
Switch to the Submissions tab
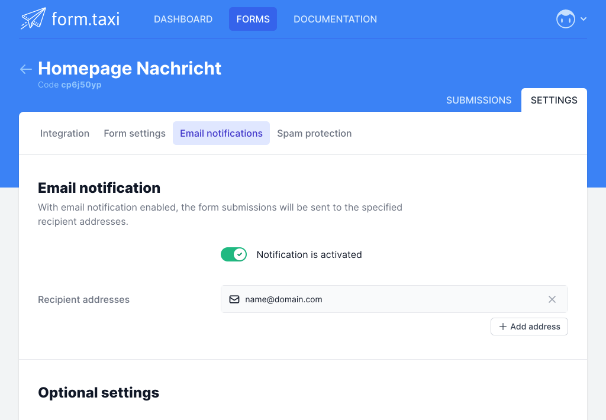[x=479, y=100]
